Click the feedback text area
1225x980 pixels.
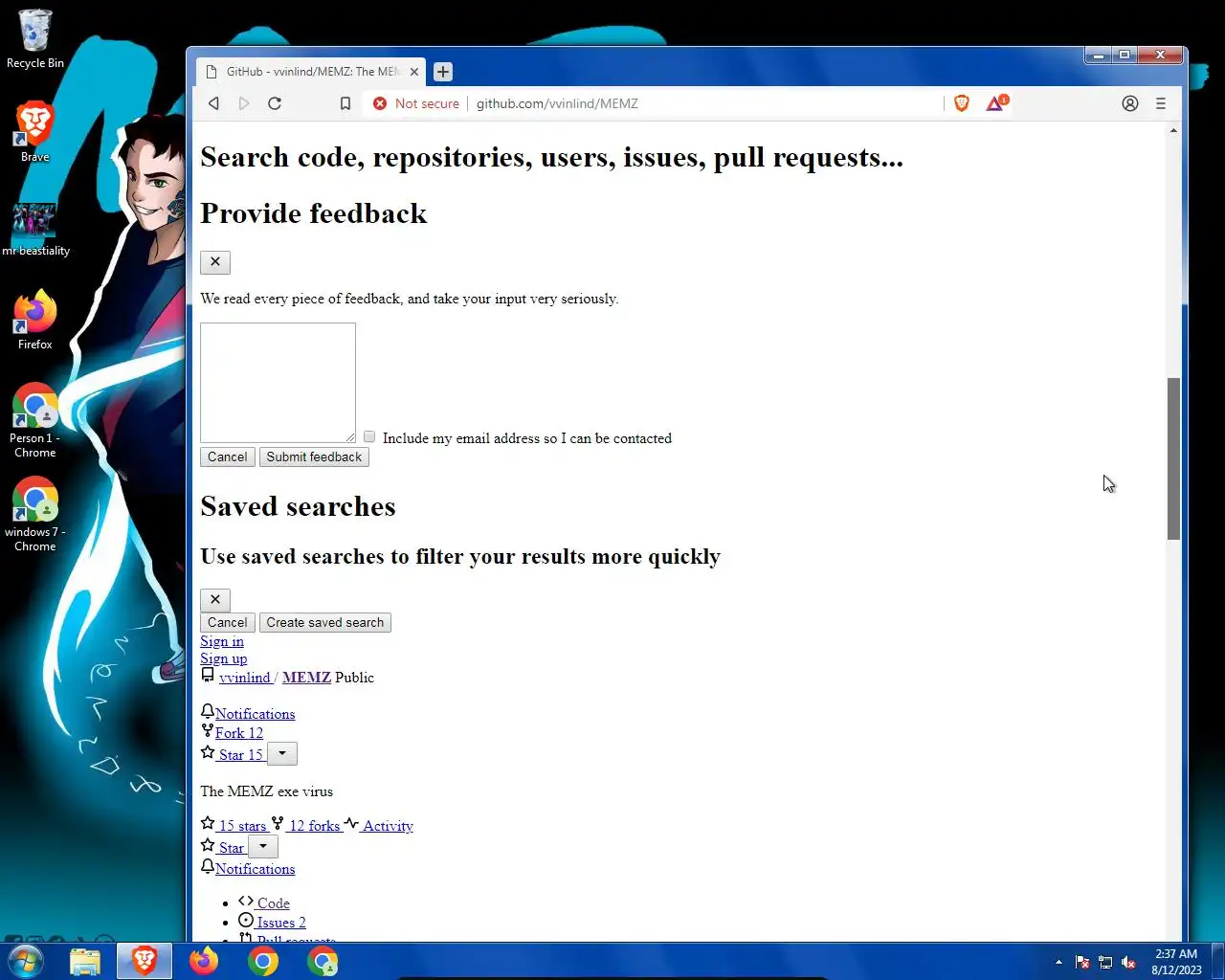coord(278,383)
